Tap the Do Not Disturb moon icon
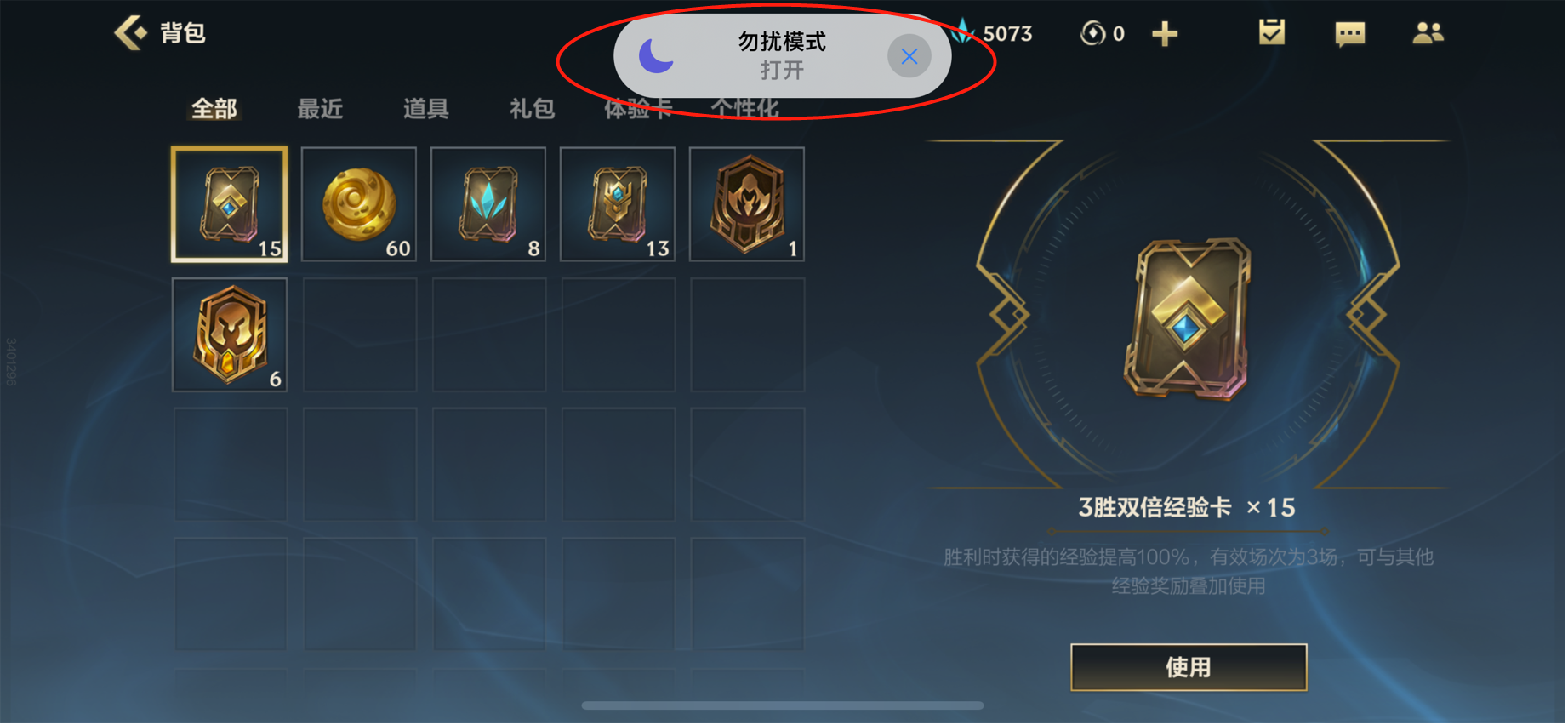1568x725 pixels. pos(656,56)
